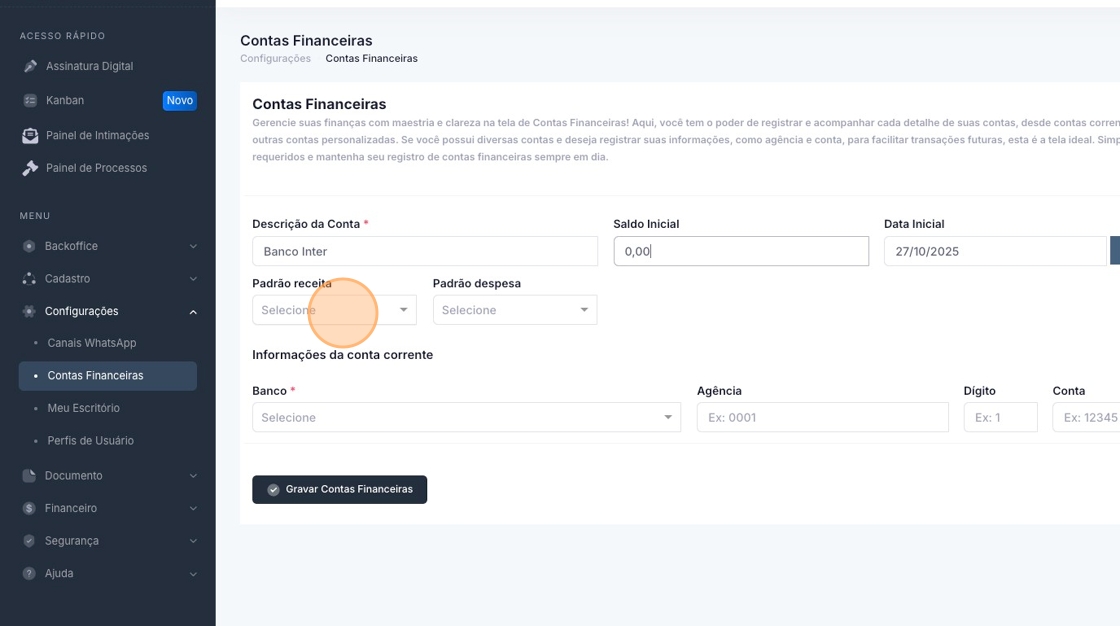
Task: Click the Assinatura Digital pen icon
Action: click(30, 66)
